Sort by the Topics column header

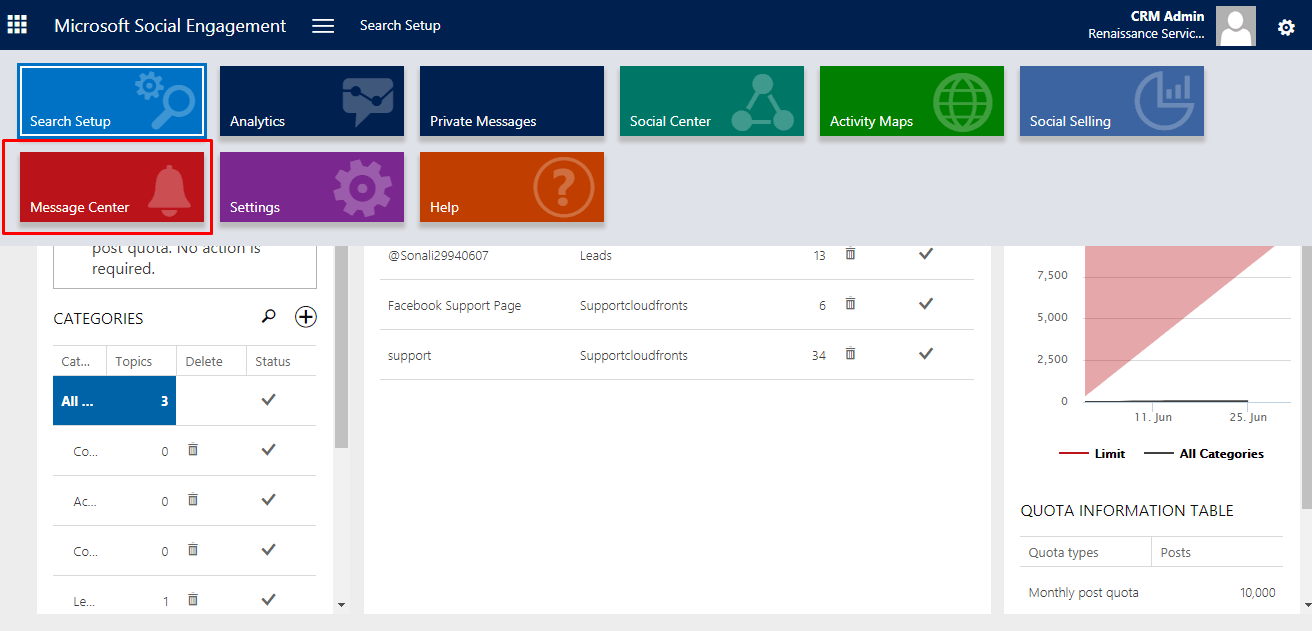click(141, 361)
